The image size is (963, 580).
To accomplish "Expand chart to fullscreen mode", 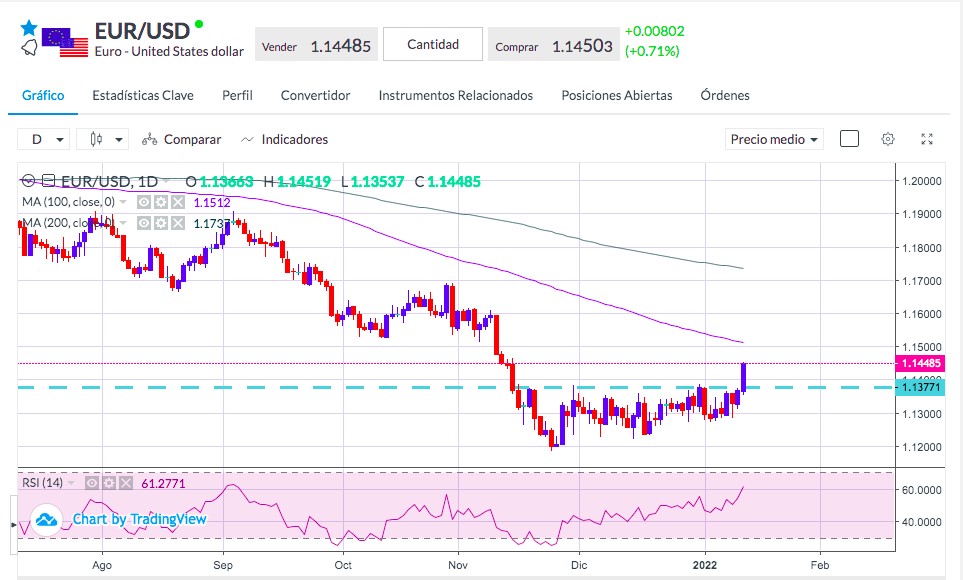I will (x=927, y=139).
